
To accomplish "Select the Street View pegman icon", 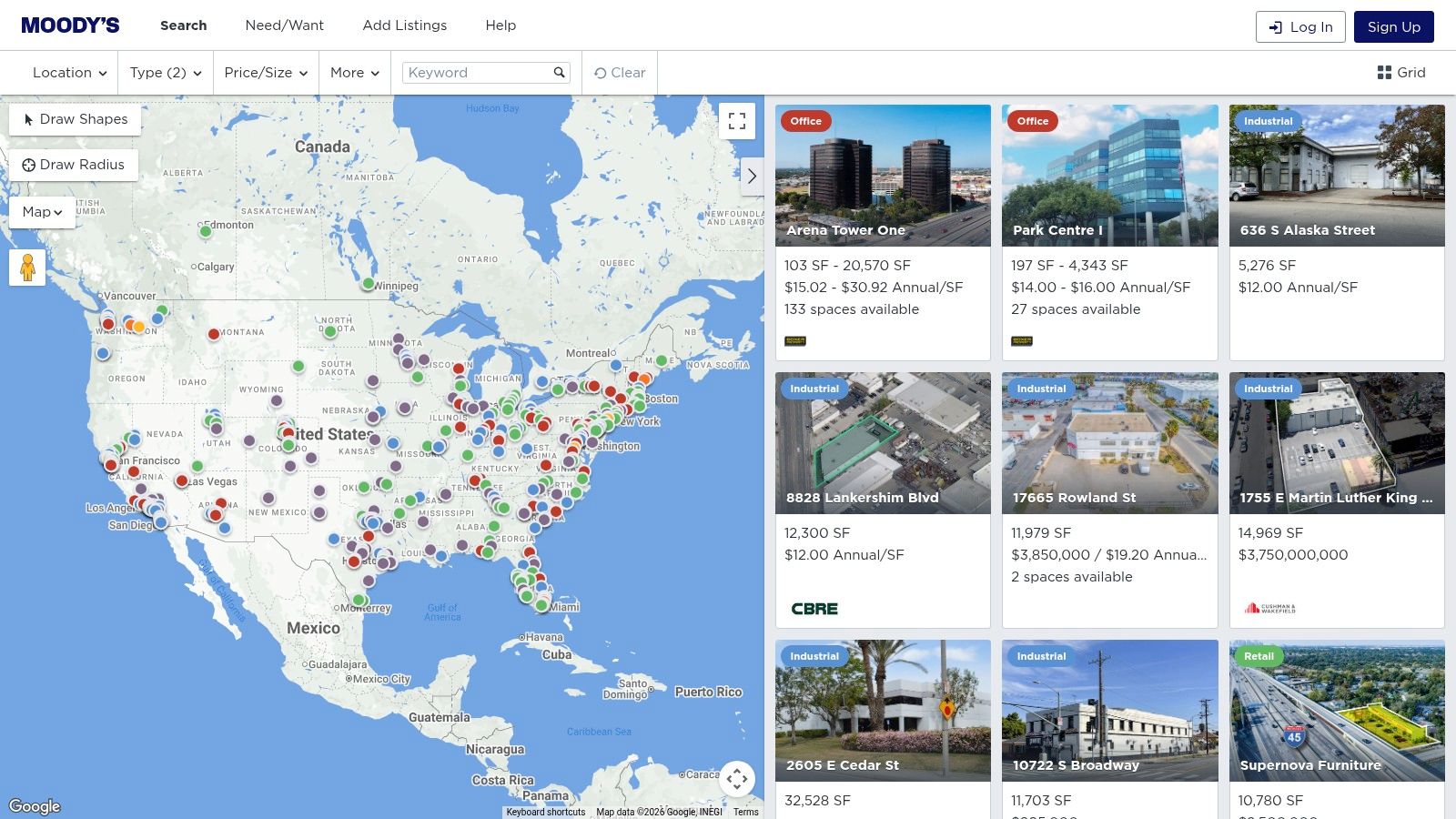I will [27, 268].
